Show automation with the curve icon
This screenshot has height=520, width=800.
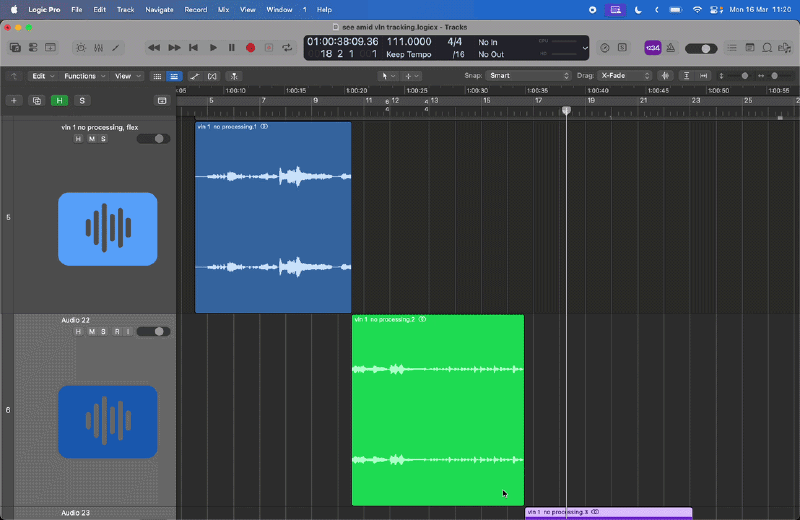[x=194, y=76]
